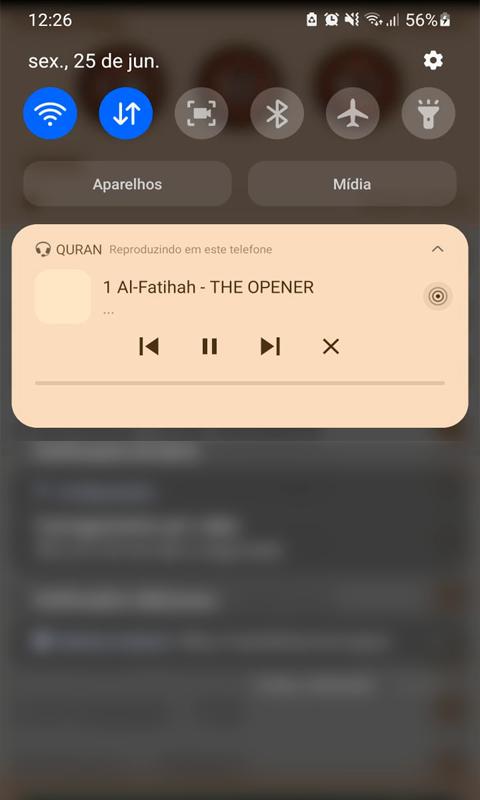Tap the battery percentage indicator
Screen dimensions: 480x800
point(421,20)
